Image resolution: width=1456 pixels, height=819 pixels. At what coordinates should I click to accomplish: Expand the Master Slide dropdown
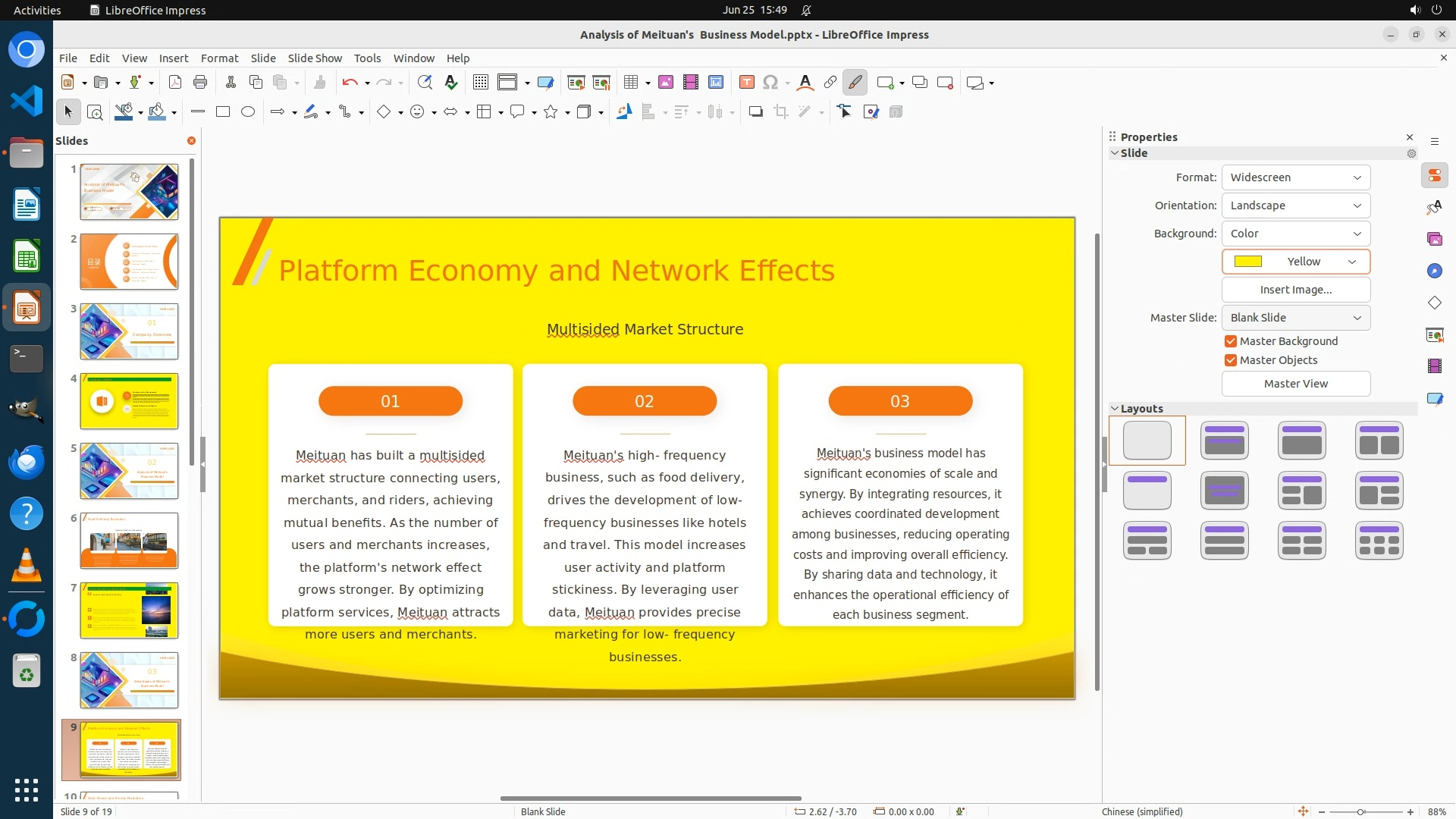click(x=1295, y=318)
